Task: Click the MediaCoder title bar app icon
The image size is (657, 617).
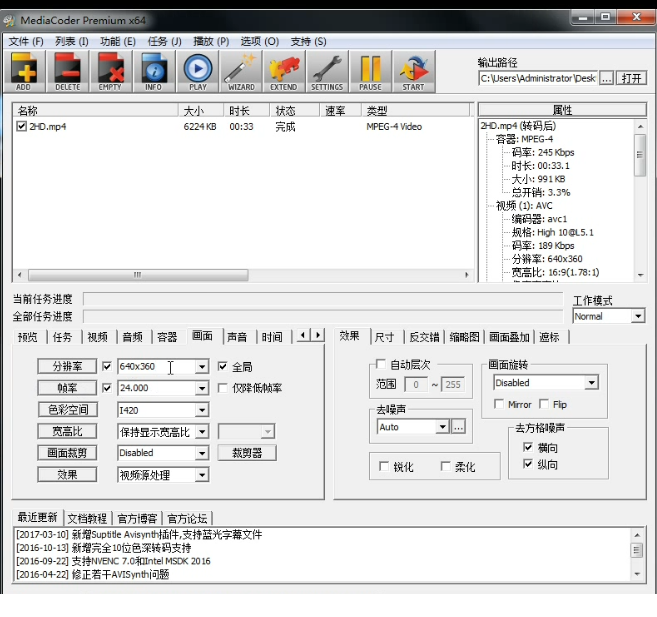Action: (9, 21)
